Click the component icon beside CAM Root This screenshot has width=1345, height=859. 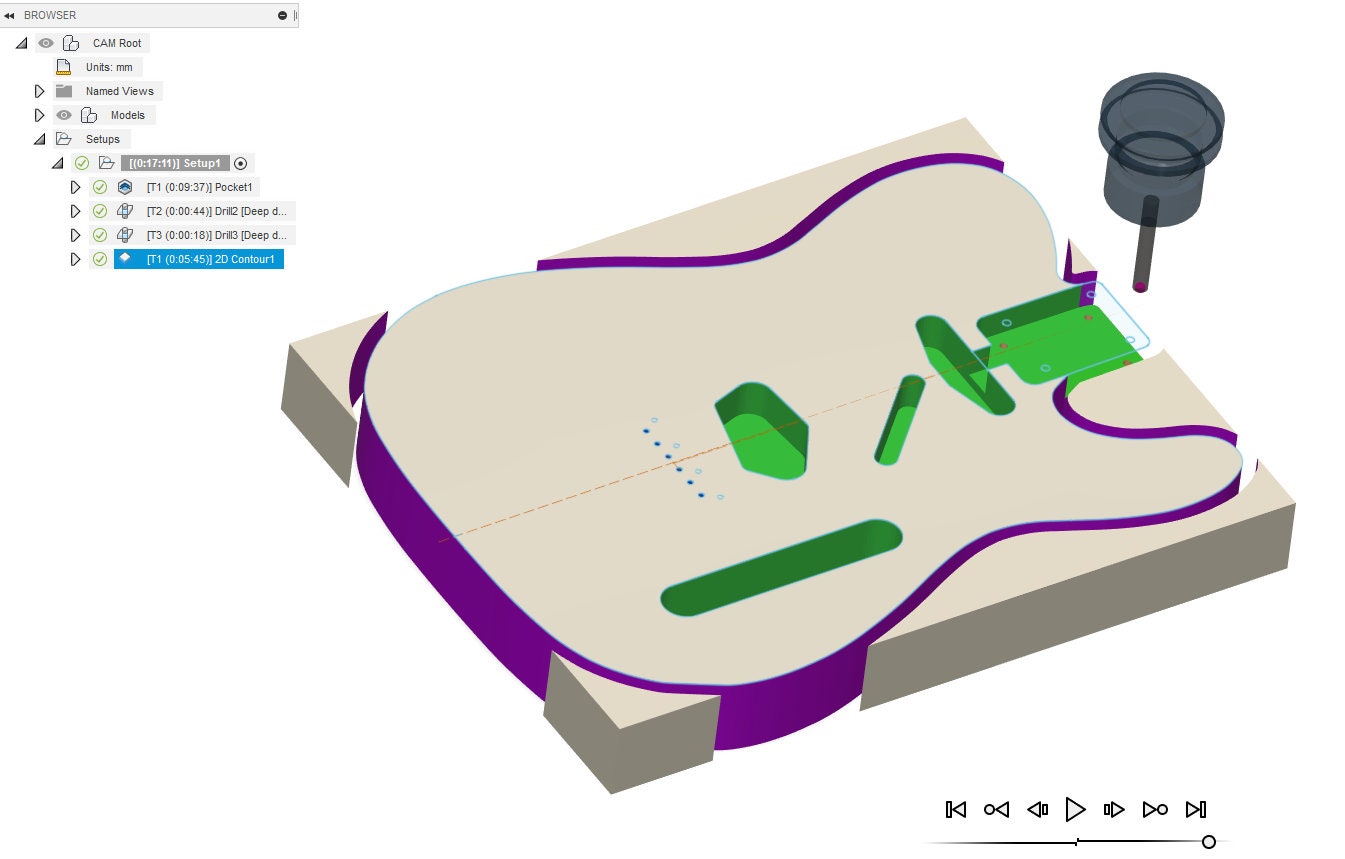click(68, 43)
